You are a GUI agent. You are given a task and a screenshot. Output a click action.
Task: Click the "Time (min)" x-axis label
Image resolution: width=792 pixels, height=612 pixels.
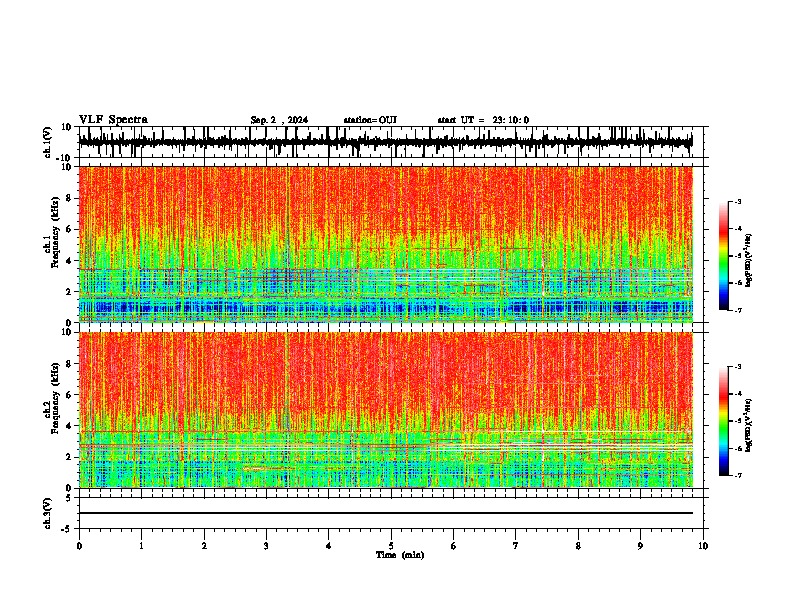pyautogui.click(x=400, y=555)
